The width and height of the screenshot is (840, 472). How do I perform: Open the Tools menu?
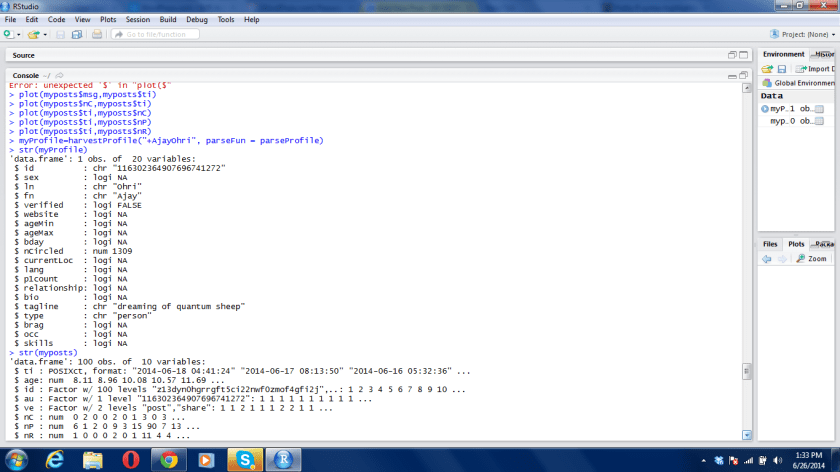(226, 19)
